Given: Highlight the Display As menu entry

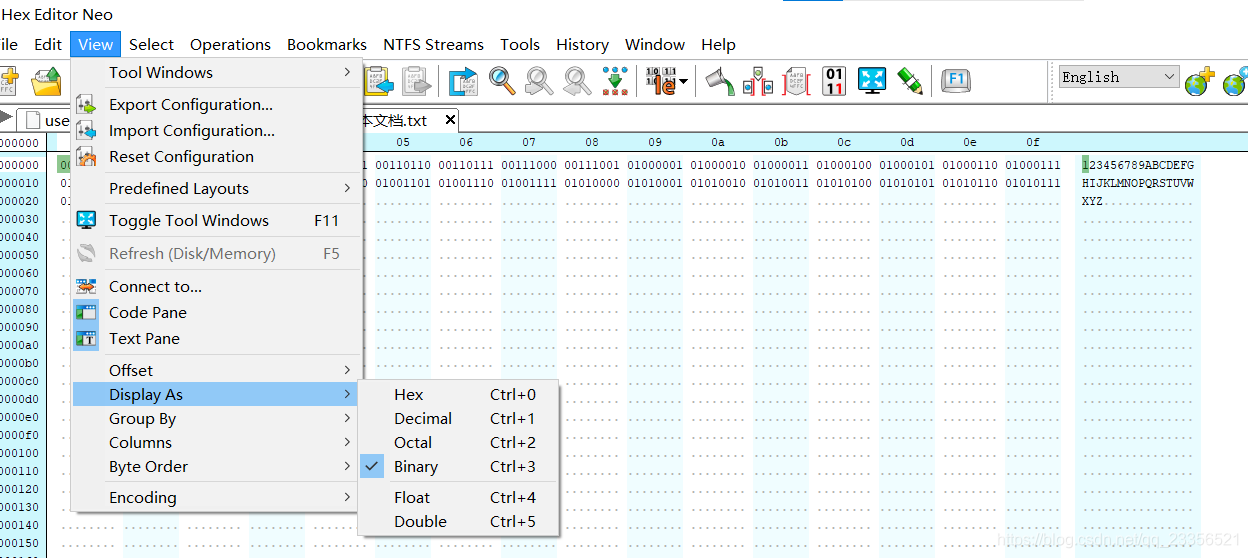Looking at the screenshot, I should click(x=217, y=394).
